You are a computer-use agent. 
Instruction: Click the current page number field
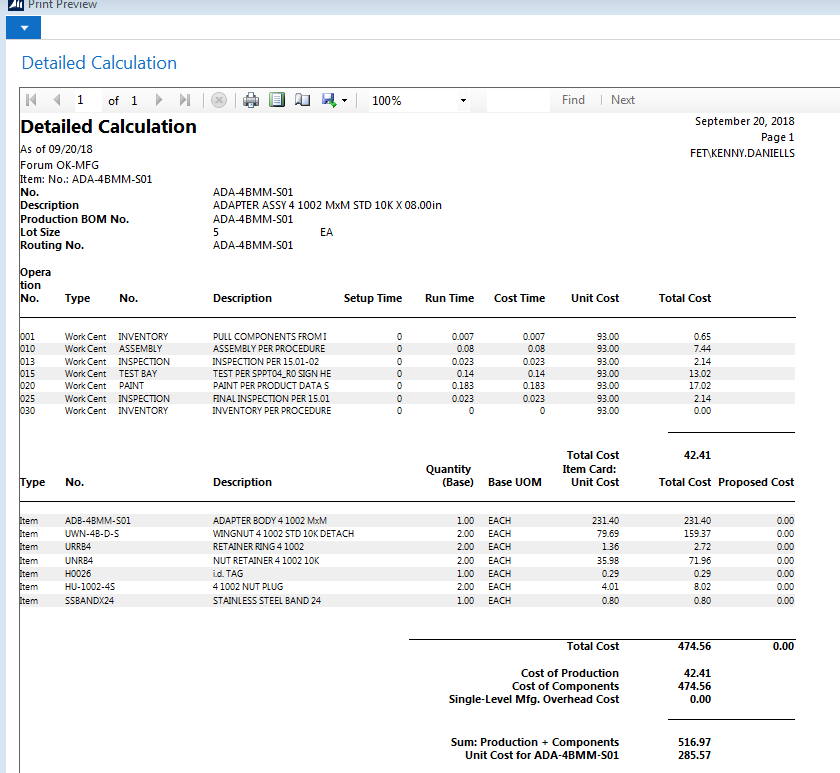(86, 100)
